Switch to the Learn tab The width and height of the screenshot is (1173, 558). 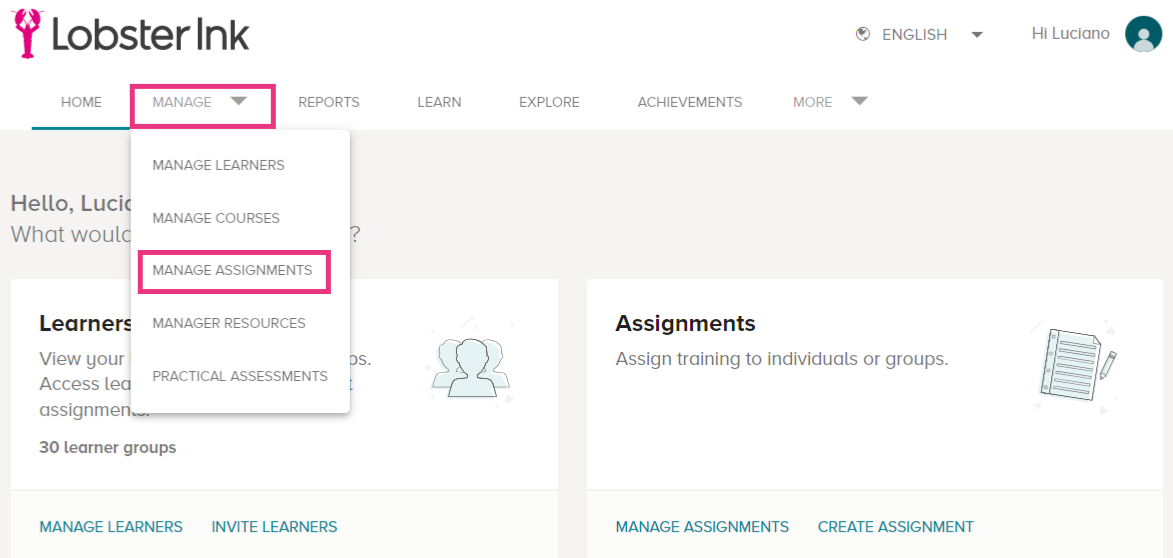point(439,102)
